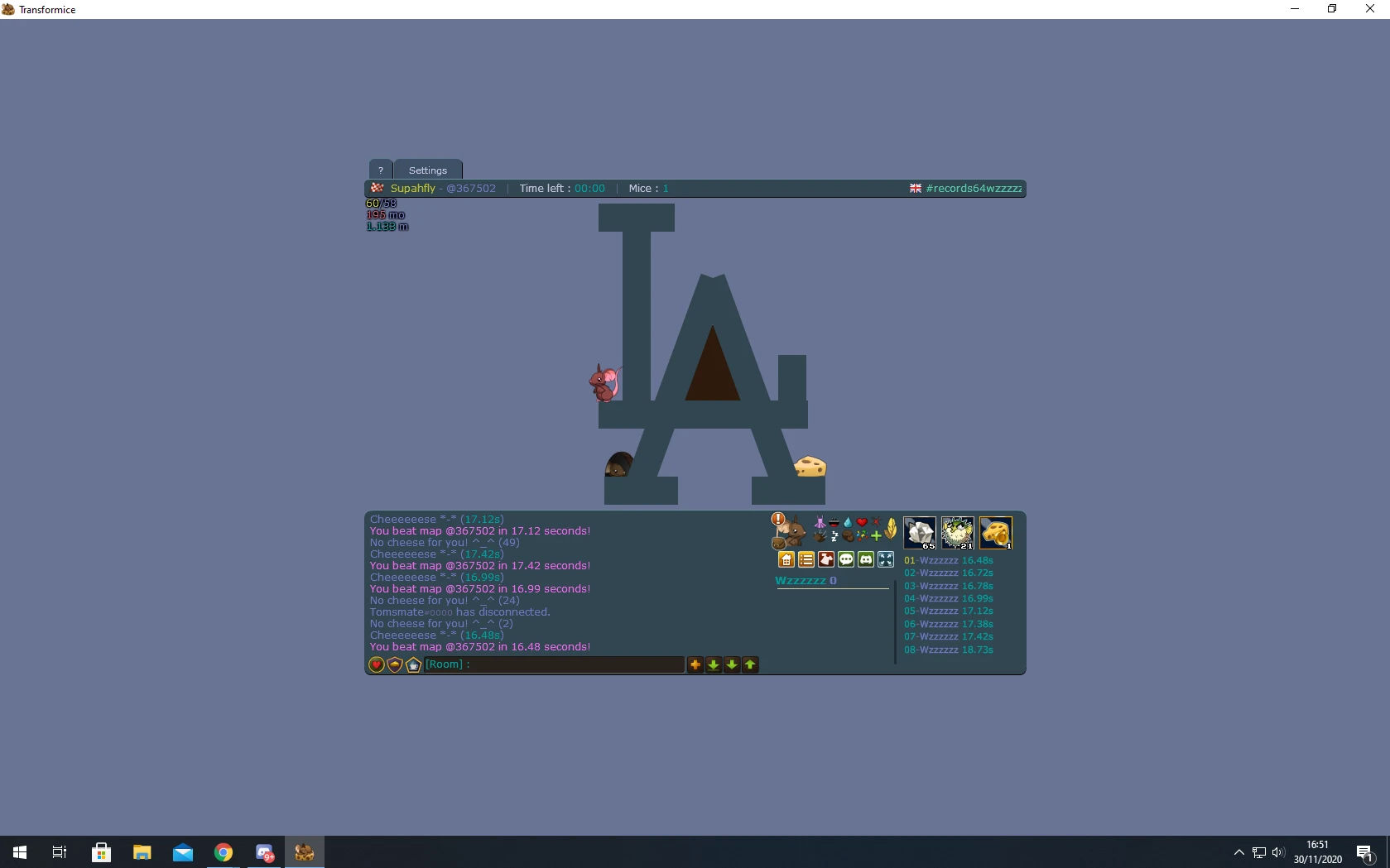Viewport: 1390px width, 868px height.
Task: Open the shop dress button
Action: (x=826, y=559)
